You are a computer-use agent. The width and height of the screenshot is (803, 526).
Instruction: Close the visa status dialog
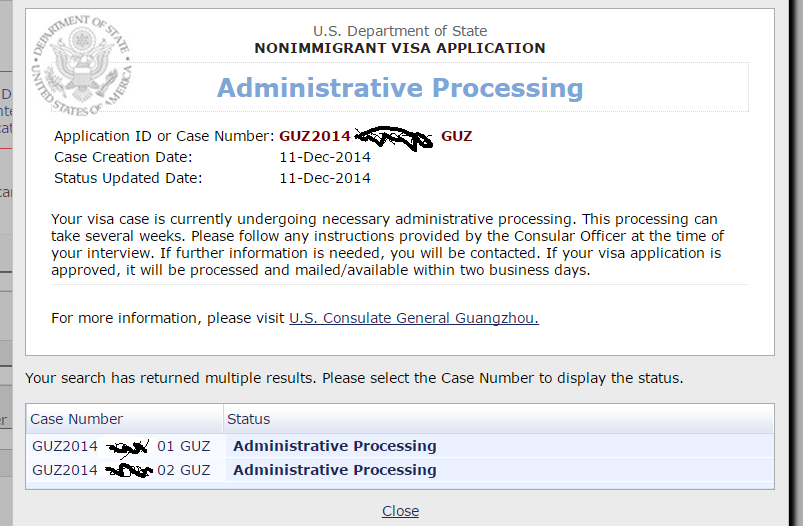click(400, 511)
